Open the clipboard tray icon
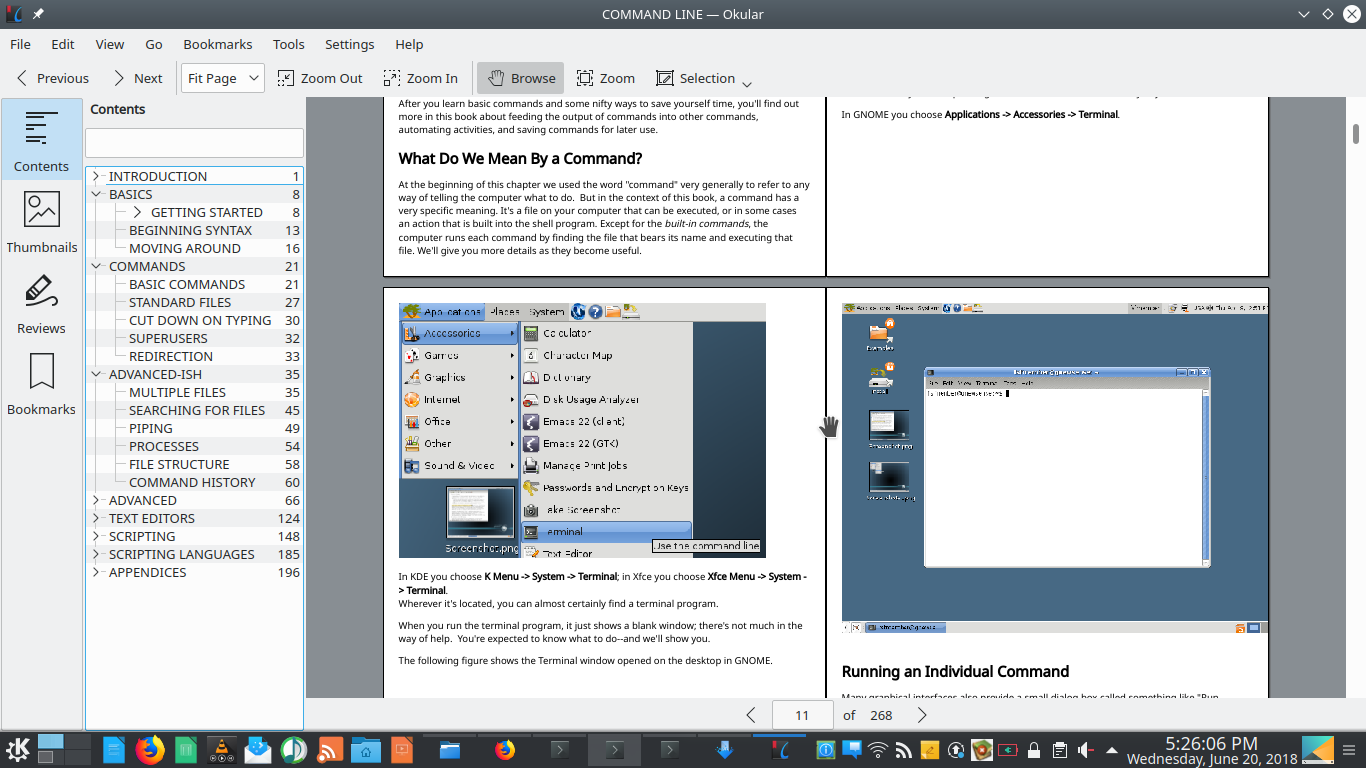The height and width of the screenshot is (768, 1366). [x=1060, y=749]
